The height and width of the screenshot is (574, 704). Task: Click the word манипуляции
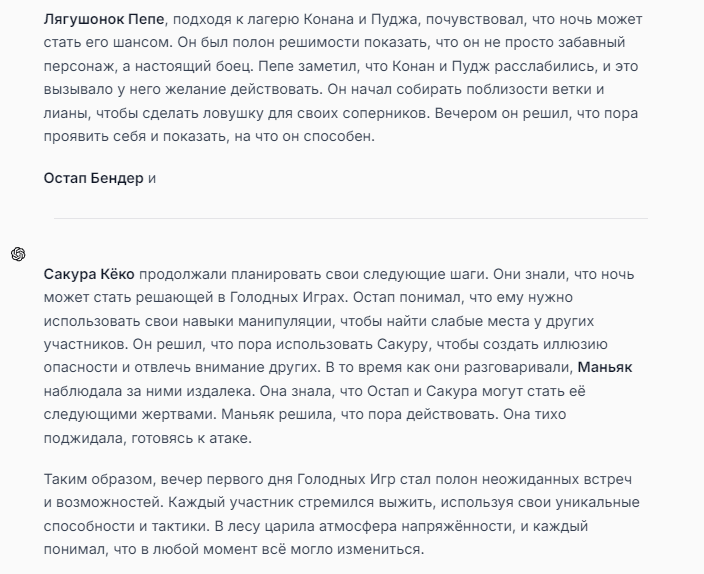point(285,321)
